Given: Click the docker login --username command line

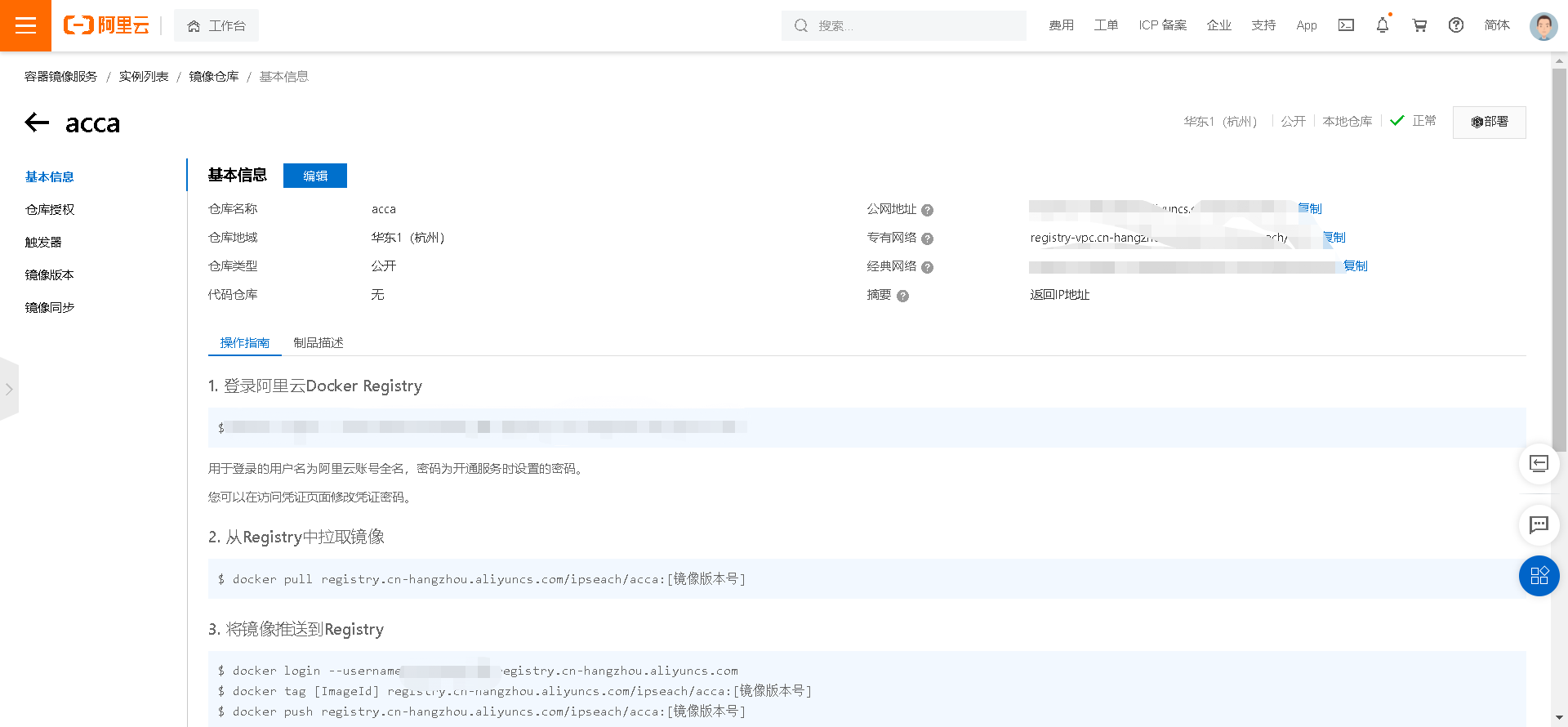Looking at the screenshot, I should pyautogui.click(x=478, y=671).
